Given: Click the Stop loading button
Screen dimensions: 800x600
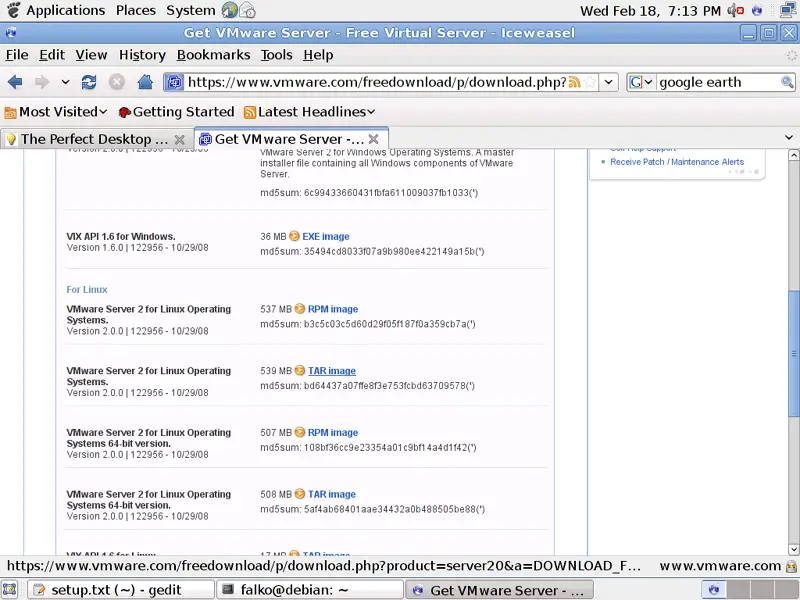Looking at the screenshot, I should tap(117, 82).
